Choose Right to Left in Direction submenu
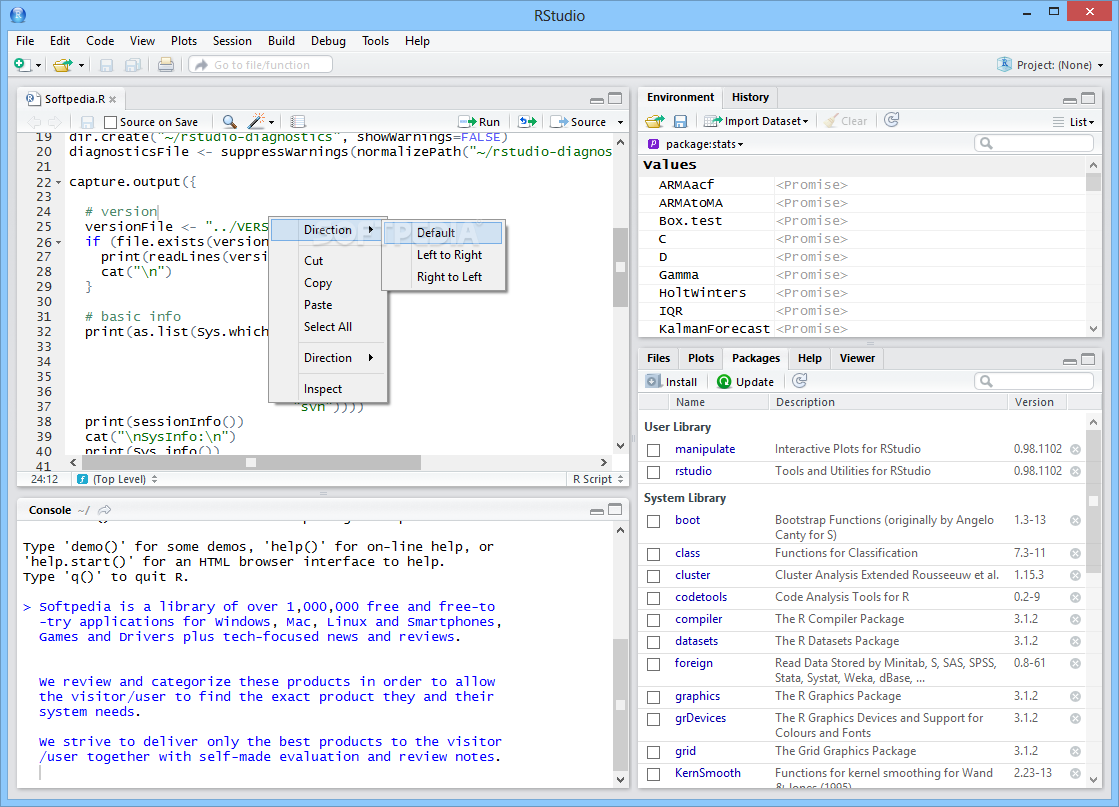 [449, 277]
